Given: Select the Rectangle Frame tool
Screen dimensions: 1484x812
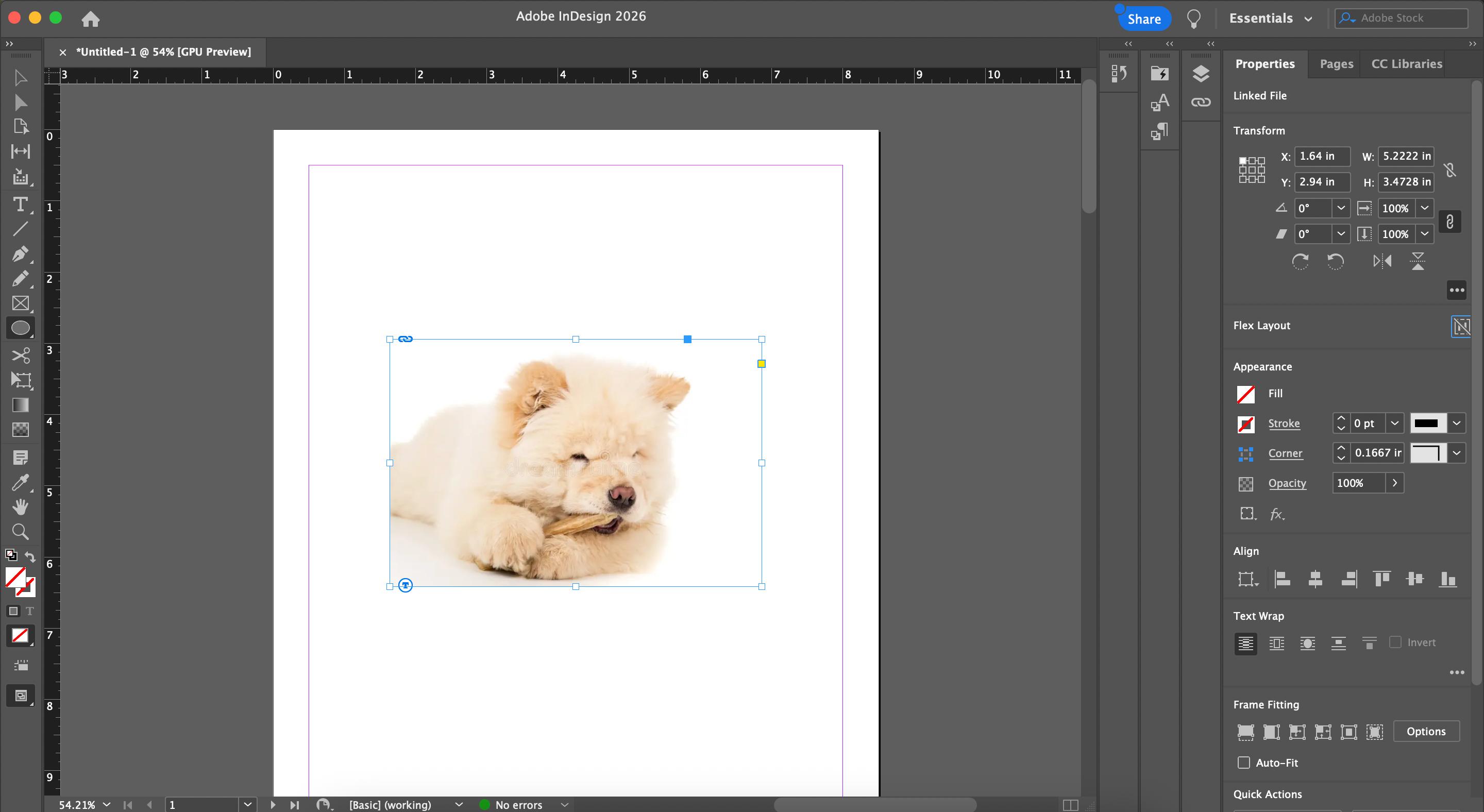Looking at the screenshot, I should pyautogui.click(x=20, y=303).
